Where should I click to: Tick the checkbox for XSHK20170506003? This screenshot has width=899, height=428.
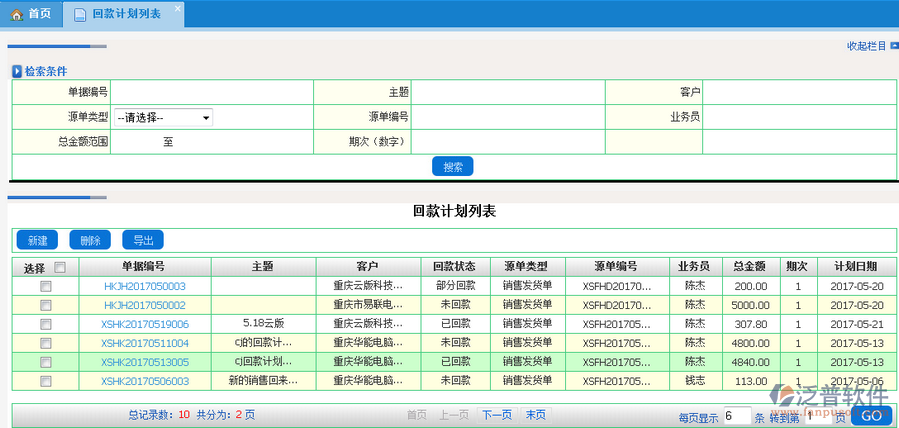[x=45, y=381]
